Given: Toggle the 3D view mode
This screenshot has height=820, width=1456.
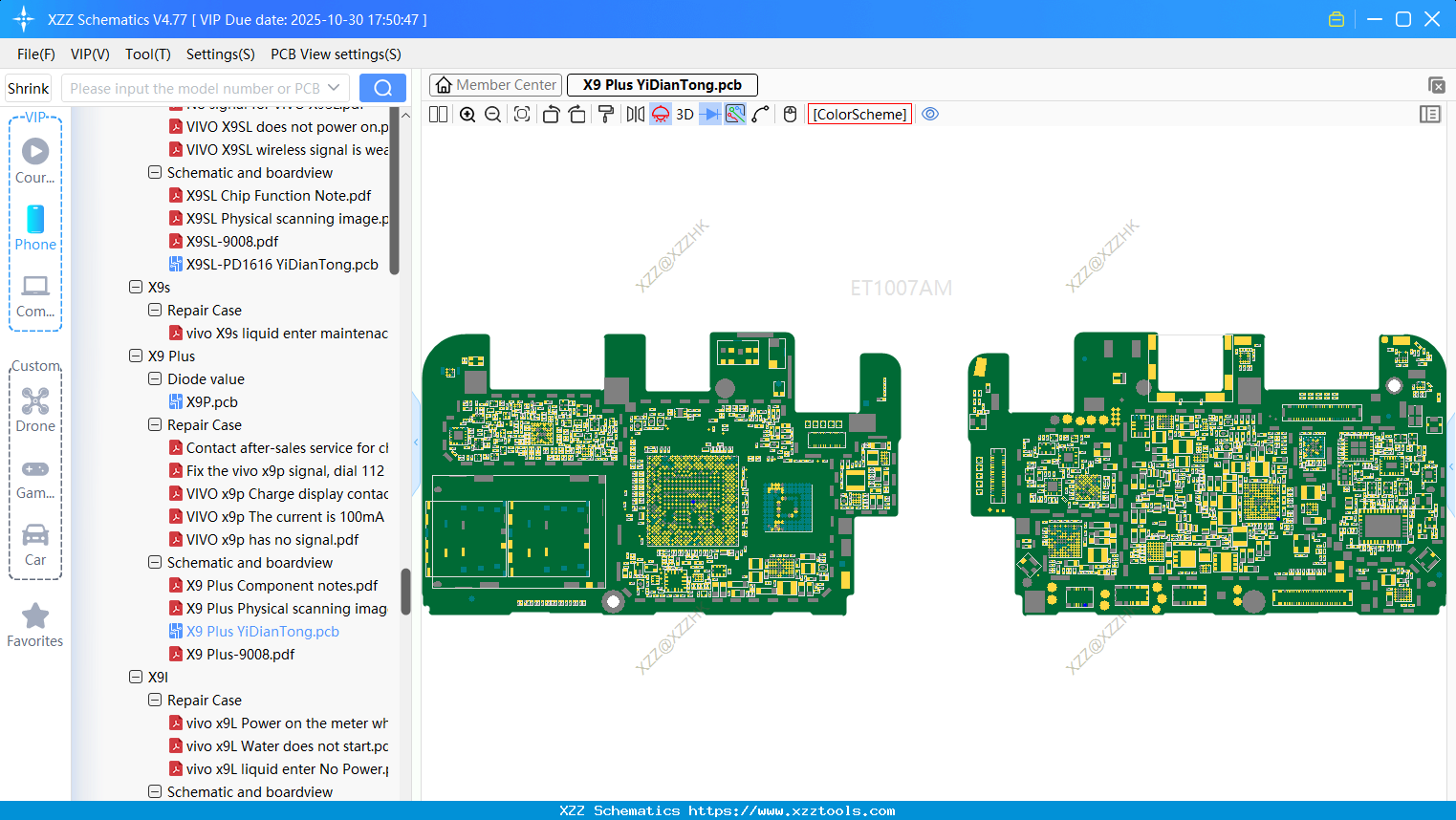Looking at the screenshot, I should coord(685,115).
